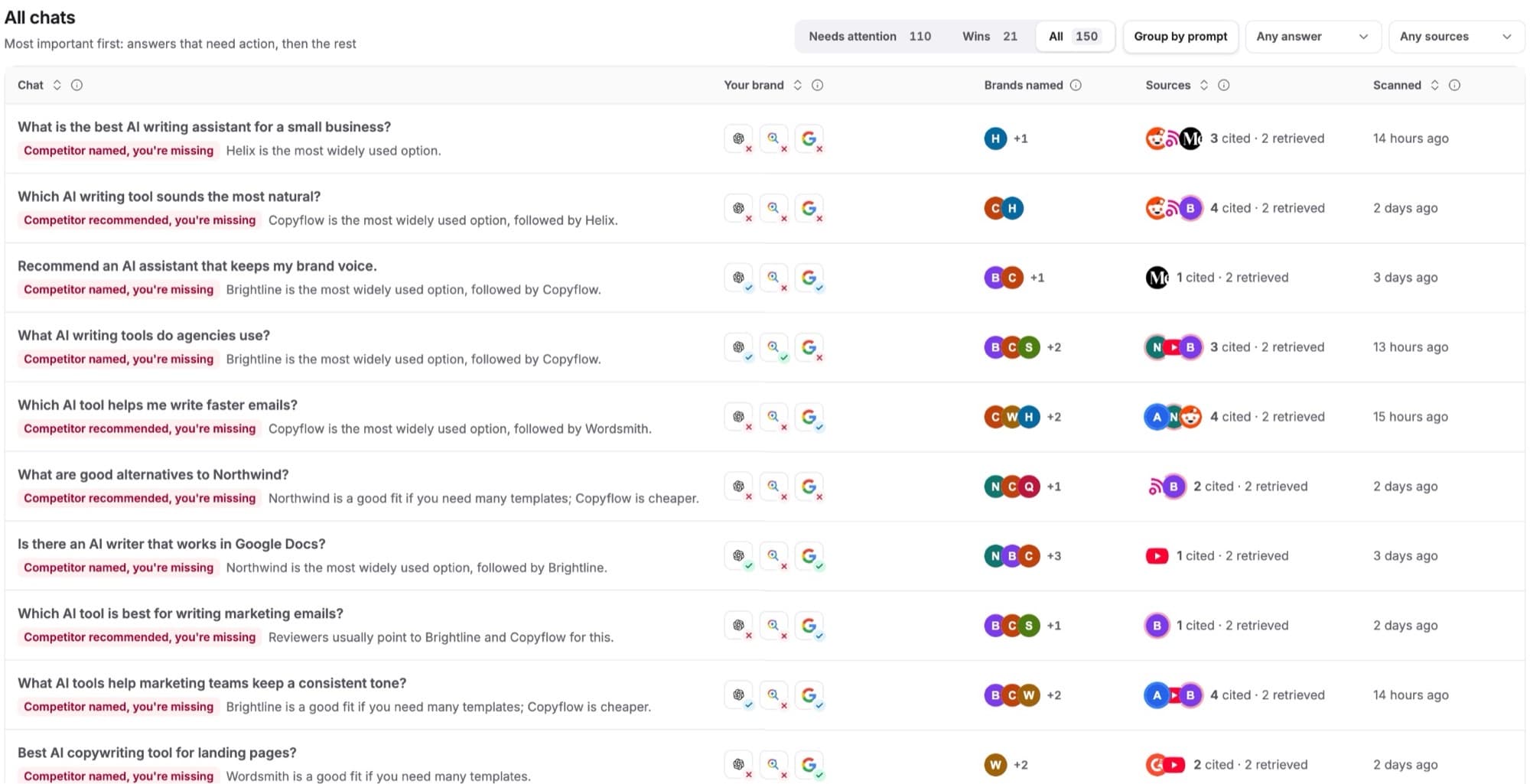Click '4 cited · 2 retrieved' in faster emails row
1530x784 pixels.
coord(1267,417)
